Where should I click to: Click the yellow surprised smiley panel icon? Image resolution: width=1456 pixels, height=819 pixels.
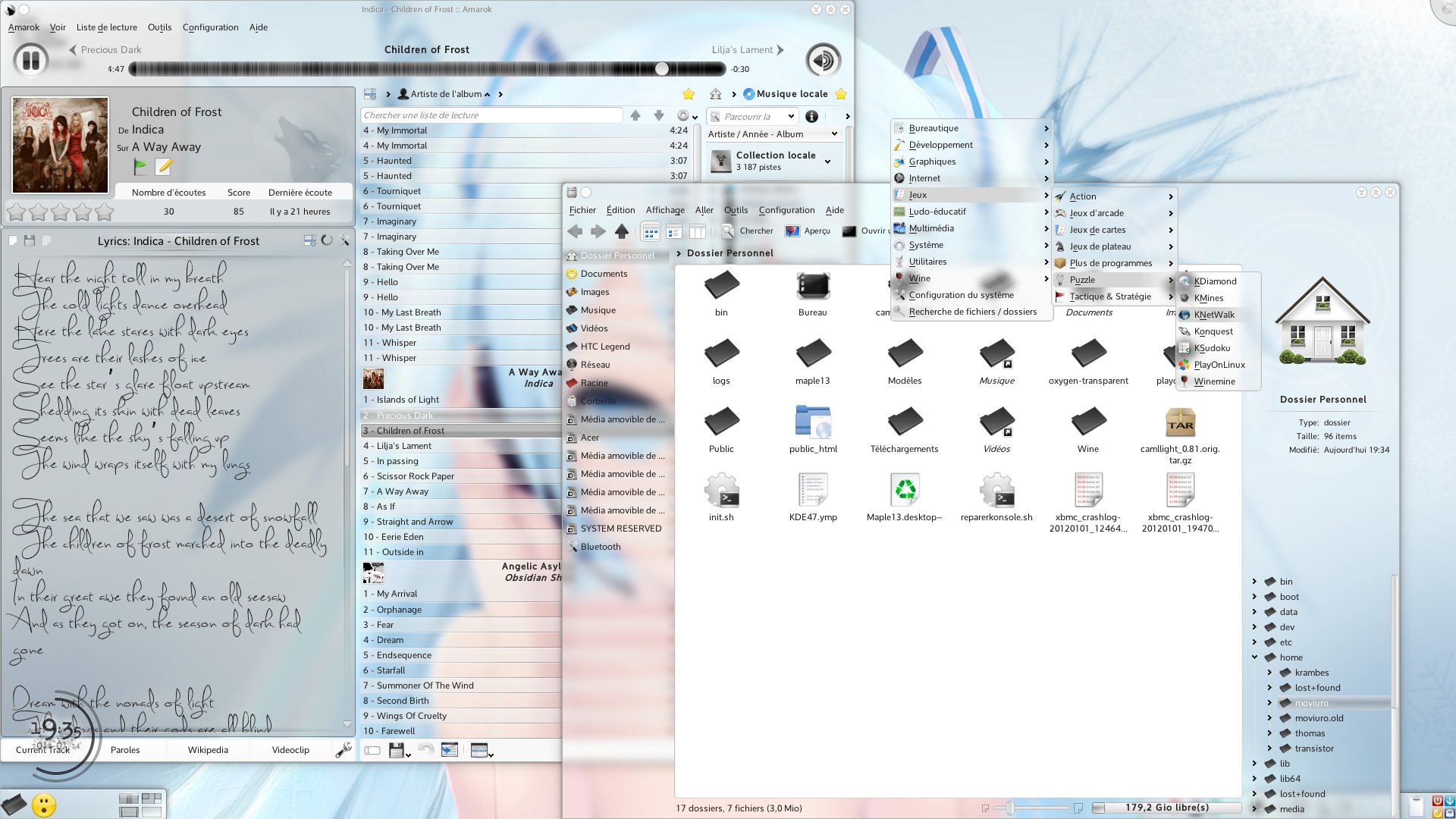44,805
